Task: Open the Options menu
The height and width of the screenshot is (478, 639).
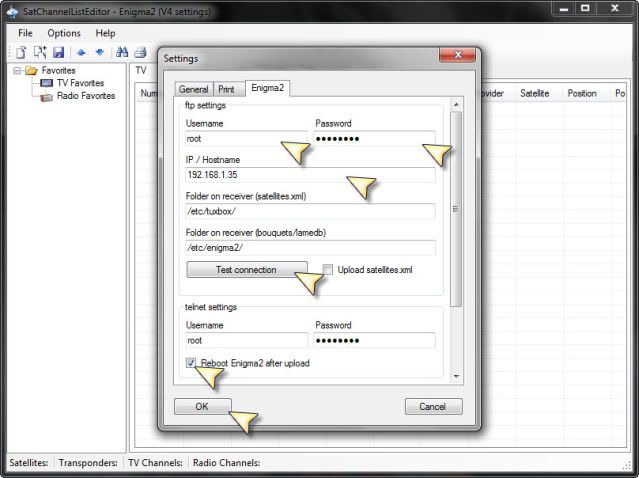Action: pos(64,33)
